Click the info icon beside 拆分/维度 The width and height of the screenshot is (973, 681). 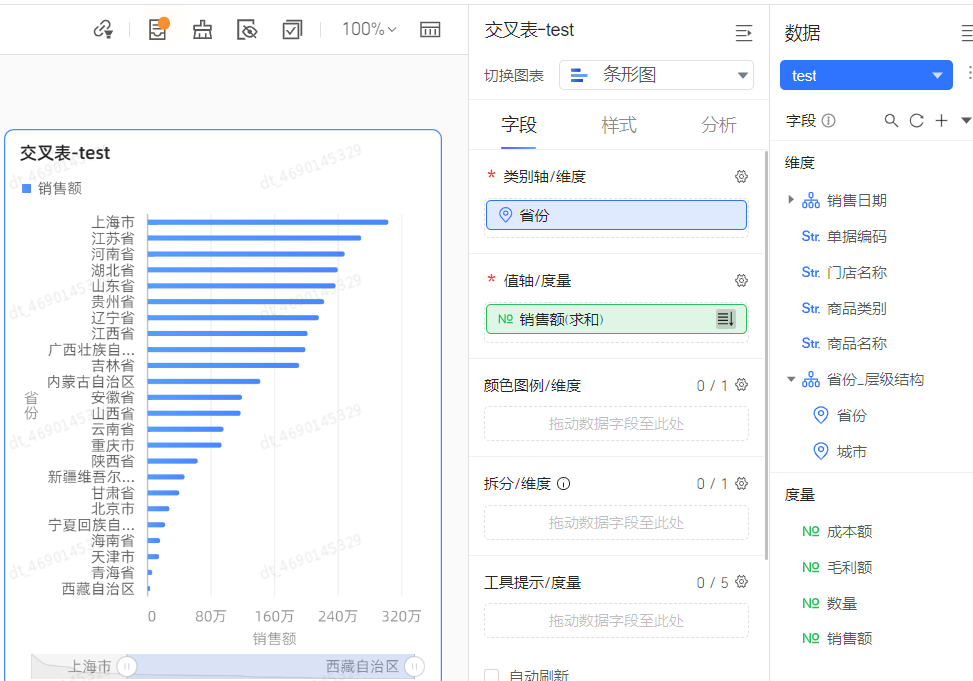point(563,484)
